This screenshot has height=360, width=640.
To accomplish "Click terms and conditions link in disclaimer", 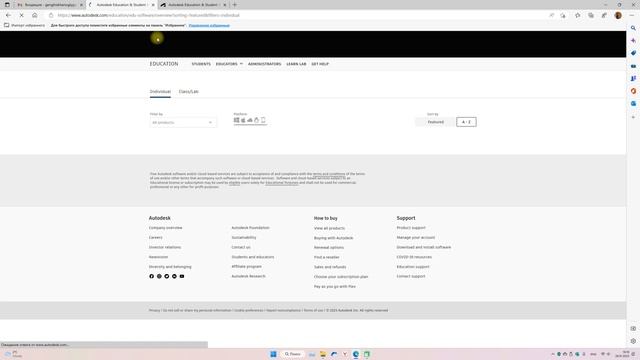I will click(x=329, y=174).
